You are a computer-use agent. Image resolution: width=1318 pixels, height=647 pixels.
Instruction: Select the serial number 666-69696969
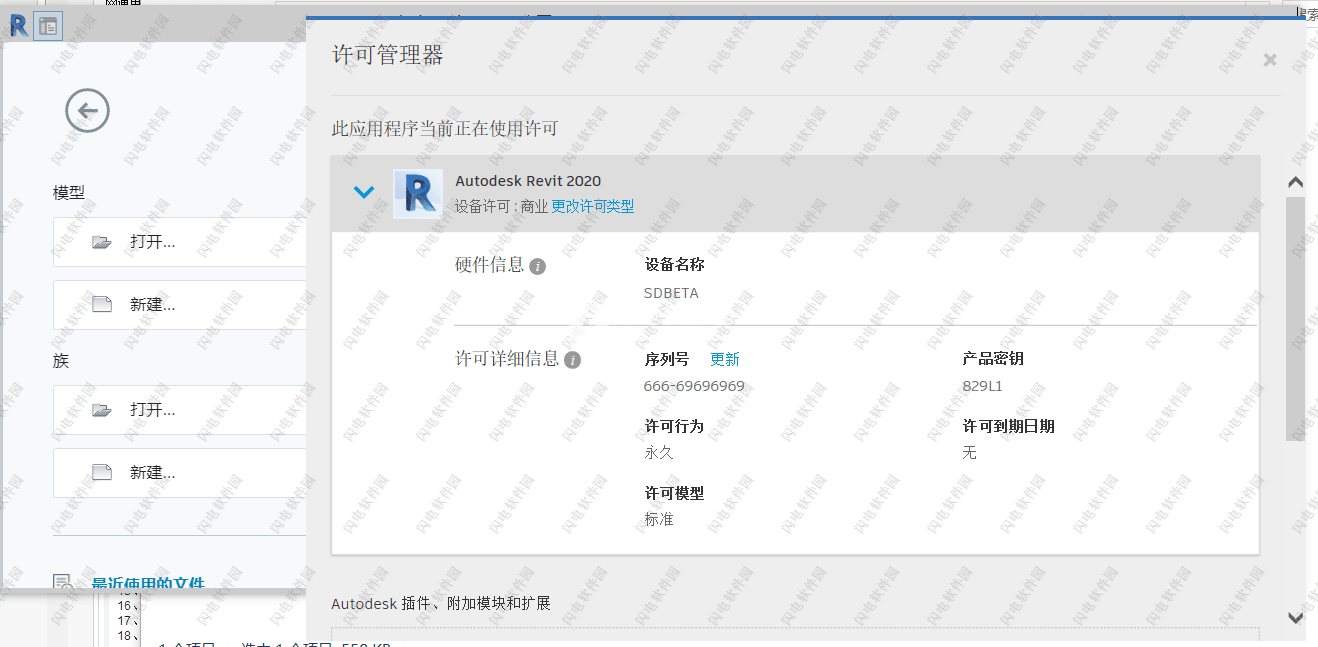694,386
